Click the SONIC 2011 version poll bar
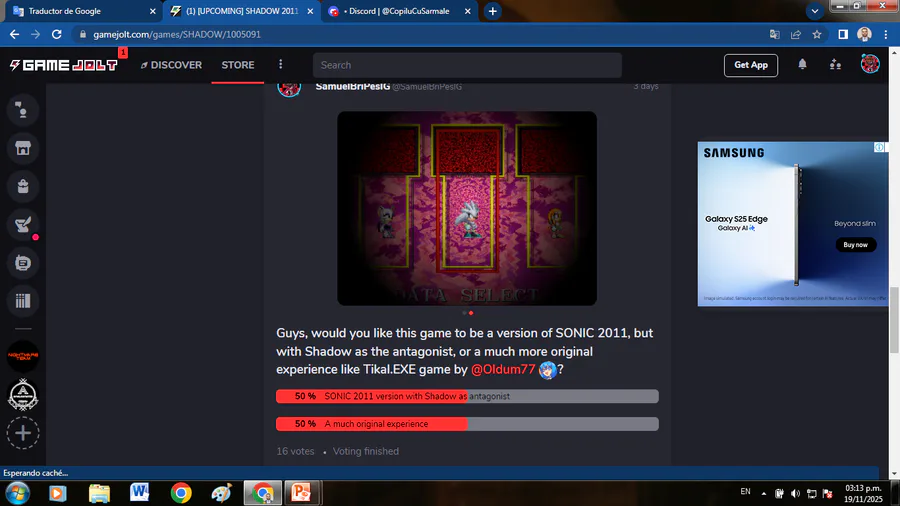 click(x=467, y=396)
